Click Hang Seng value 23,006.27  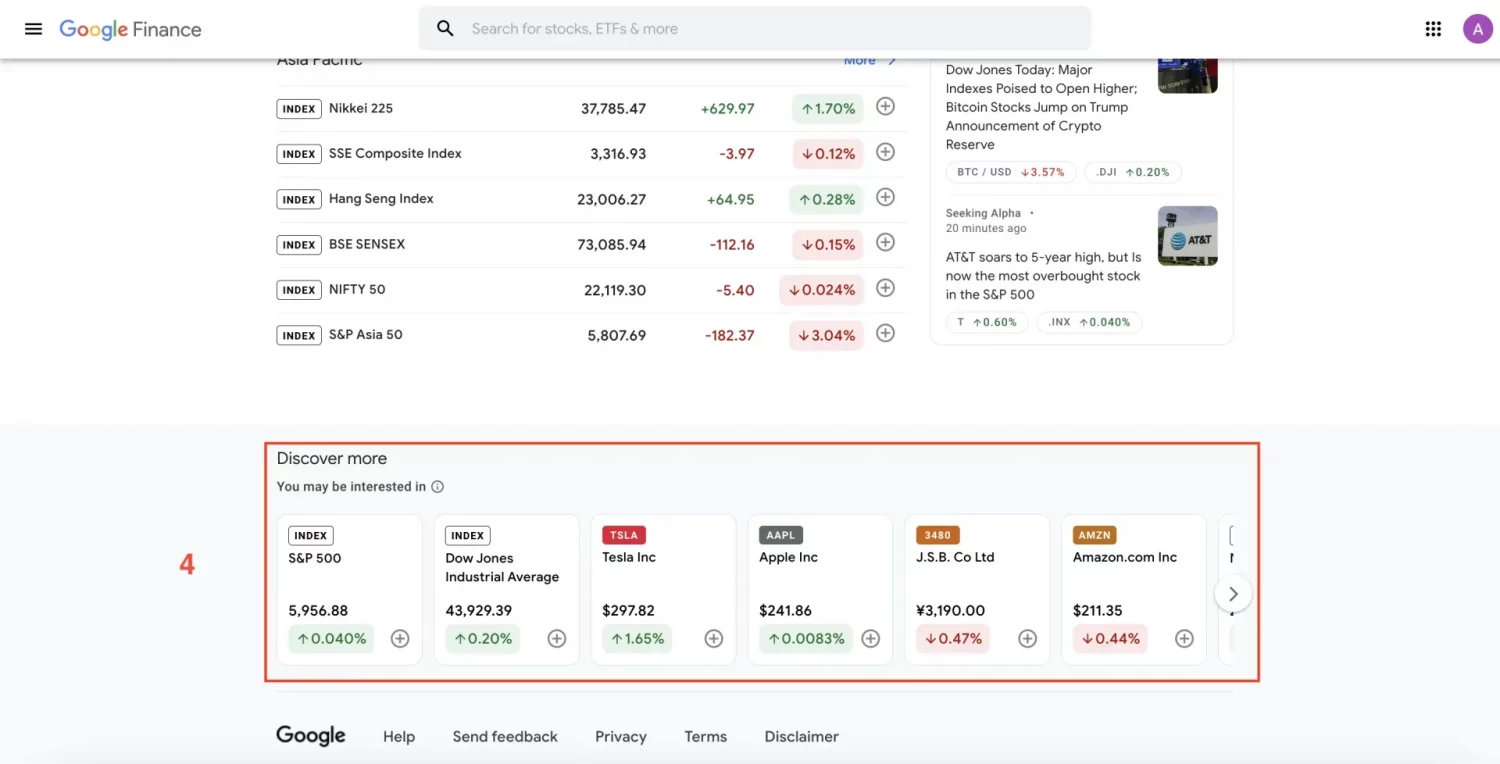point(611,199)
